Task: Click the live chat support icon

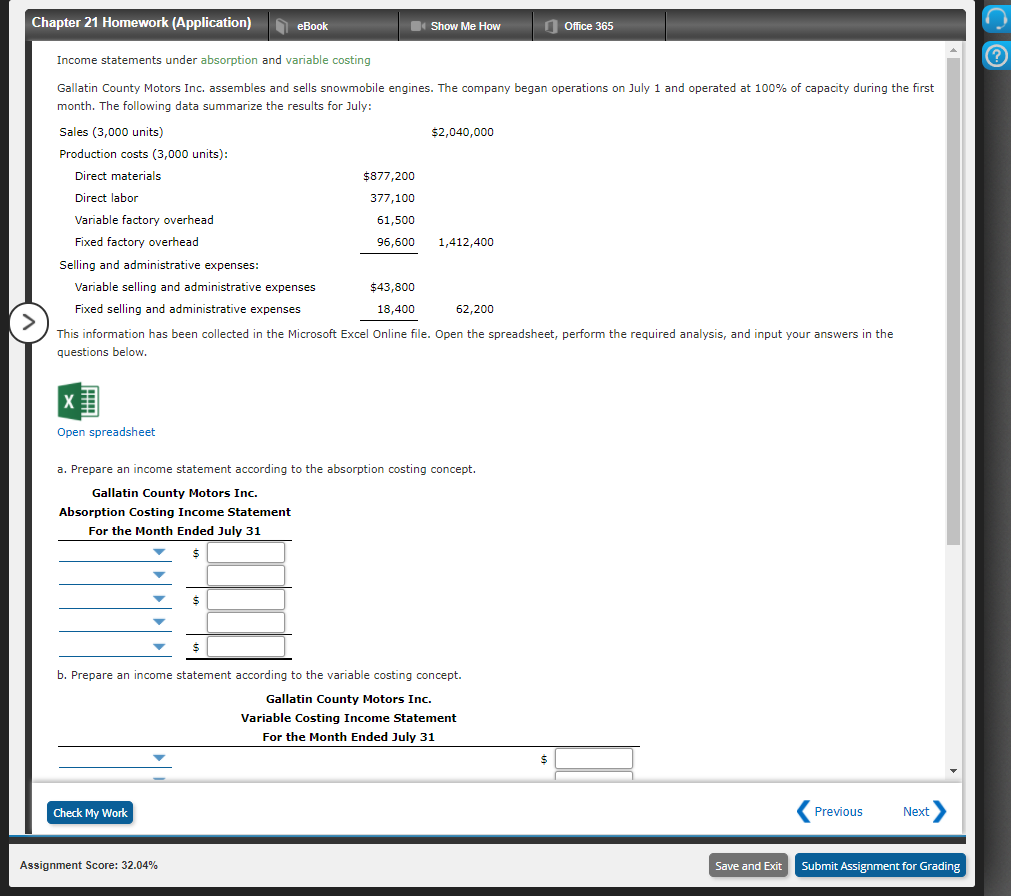Action: pos(995,18)
